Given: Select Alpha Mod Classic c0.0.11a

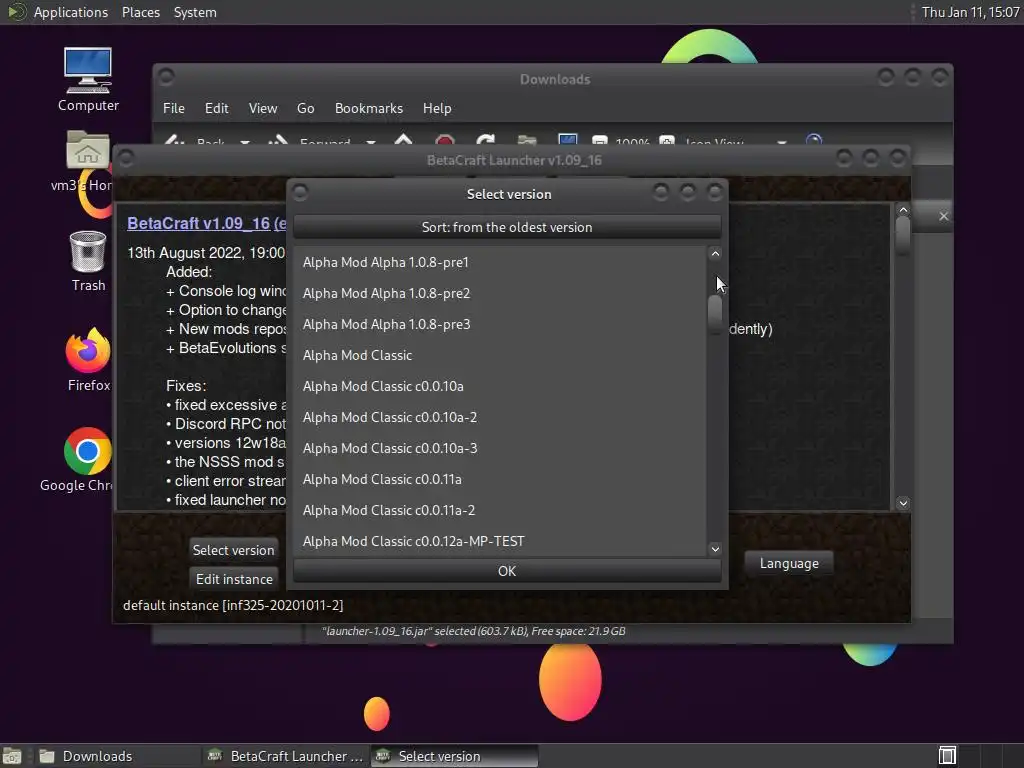Looking at the screenshot, I should [500, 479].
